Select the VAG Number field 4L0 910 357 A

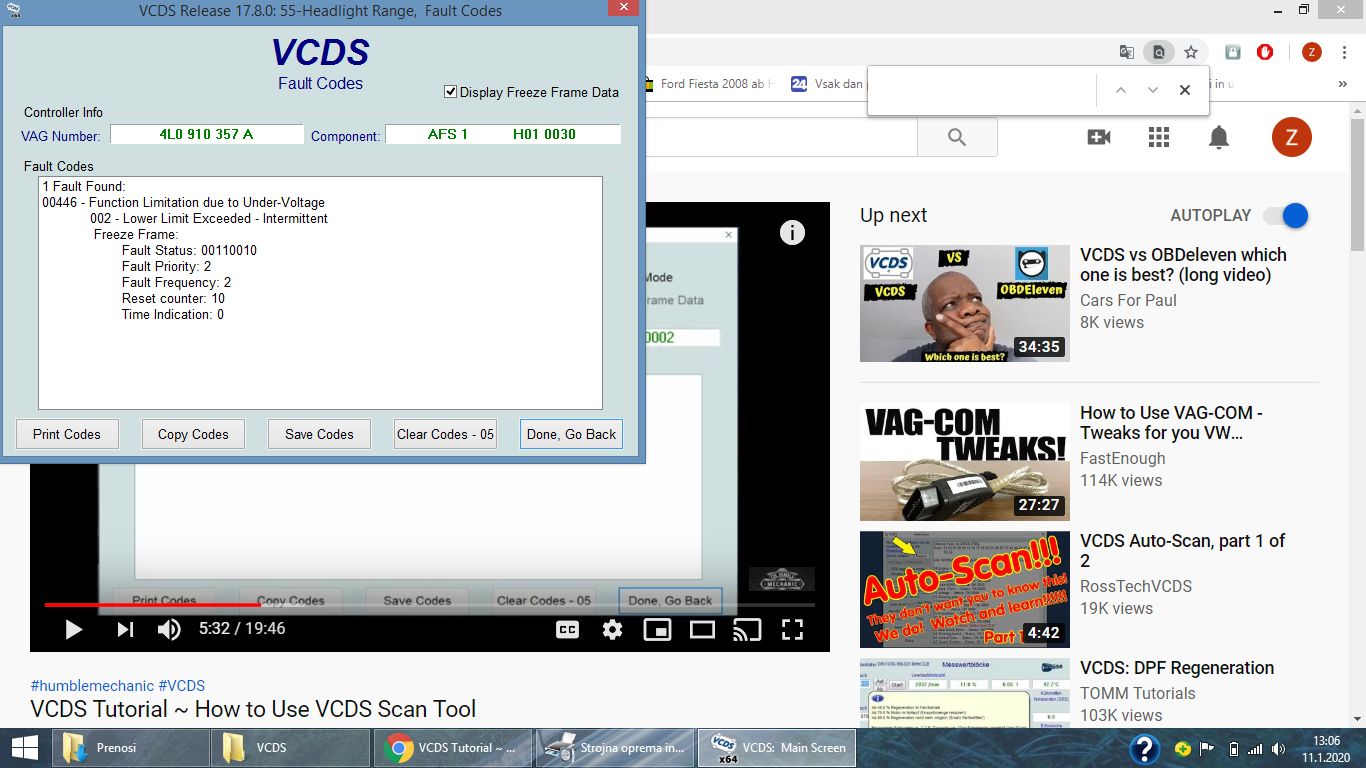pyautogui.click(x=206, y=134)
